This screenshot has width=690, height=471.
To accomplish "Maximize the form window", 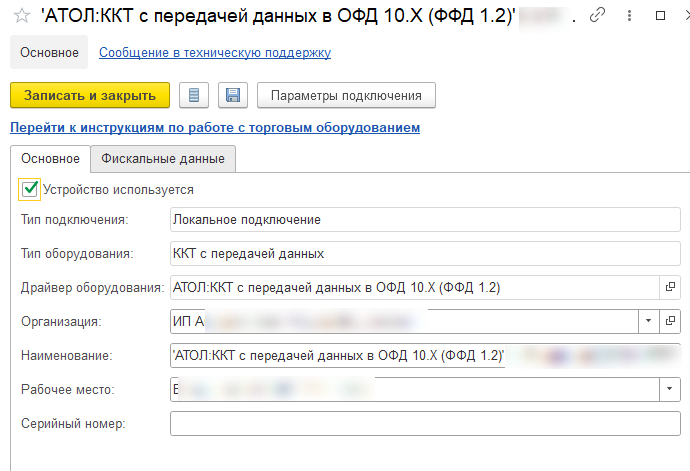I will coord(660,16).
